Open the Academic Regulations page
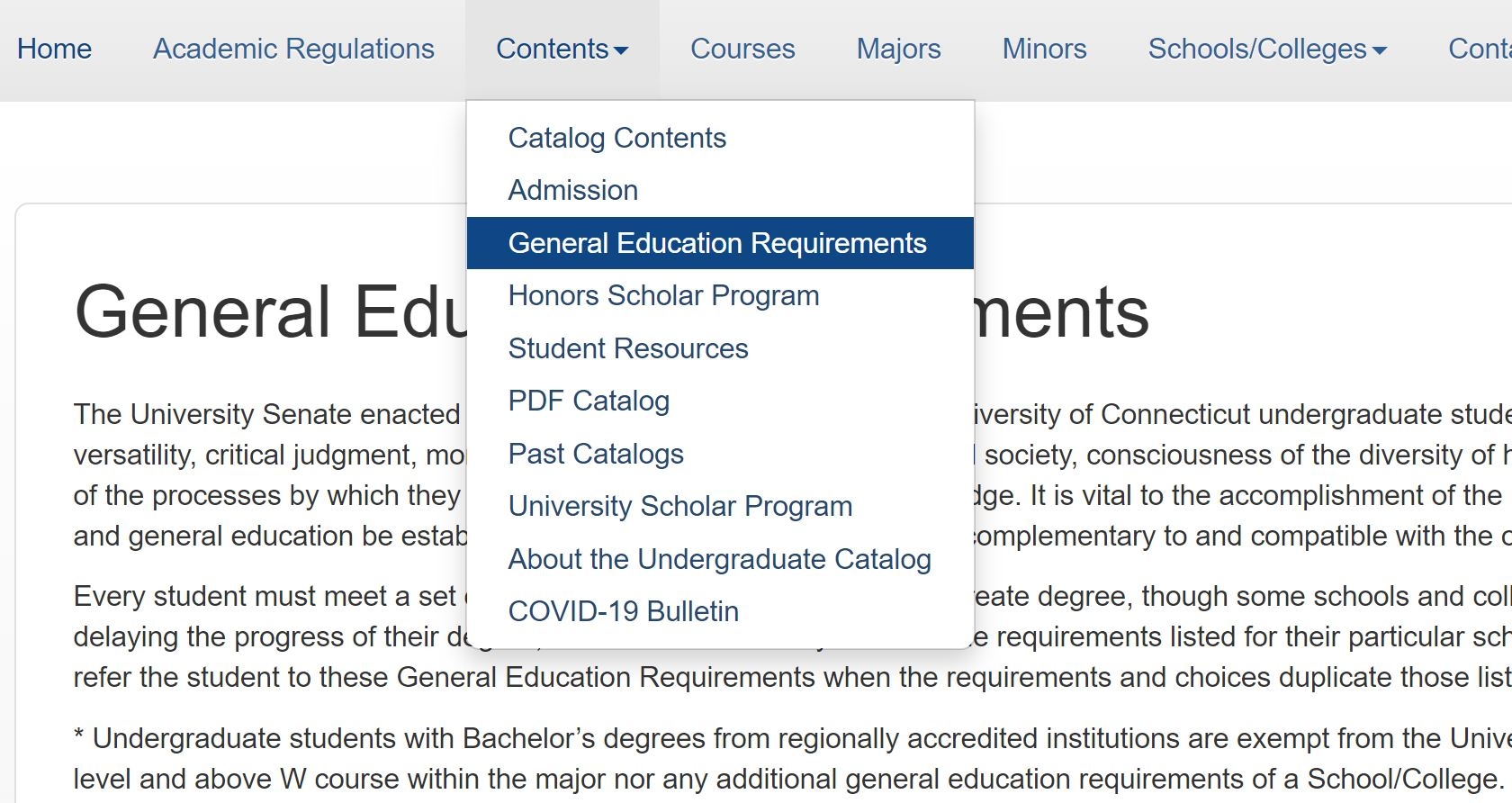The height and width of the screenshot is (803, 1512). (293, 49)
